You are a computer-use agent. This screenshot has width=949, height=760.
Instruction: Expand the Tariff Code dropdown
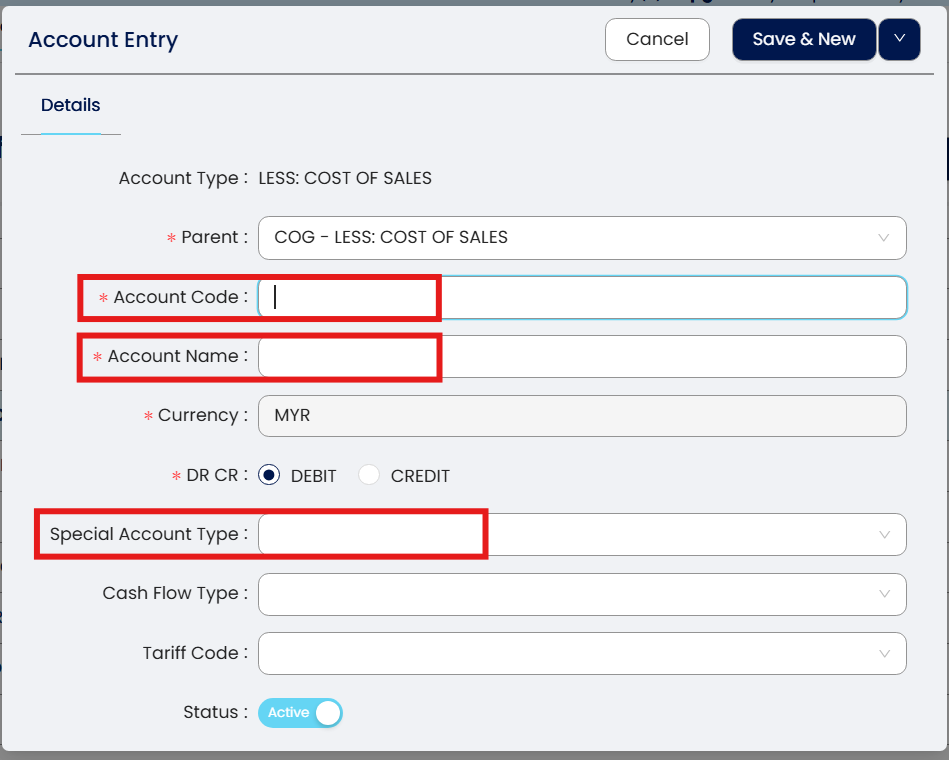[570, 653]
